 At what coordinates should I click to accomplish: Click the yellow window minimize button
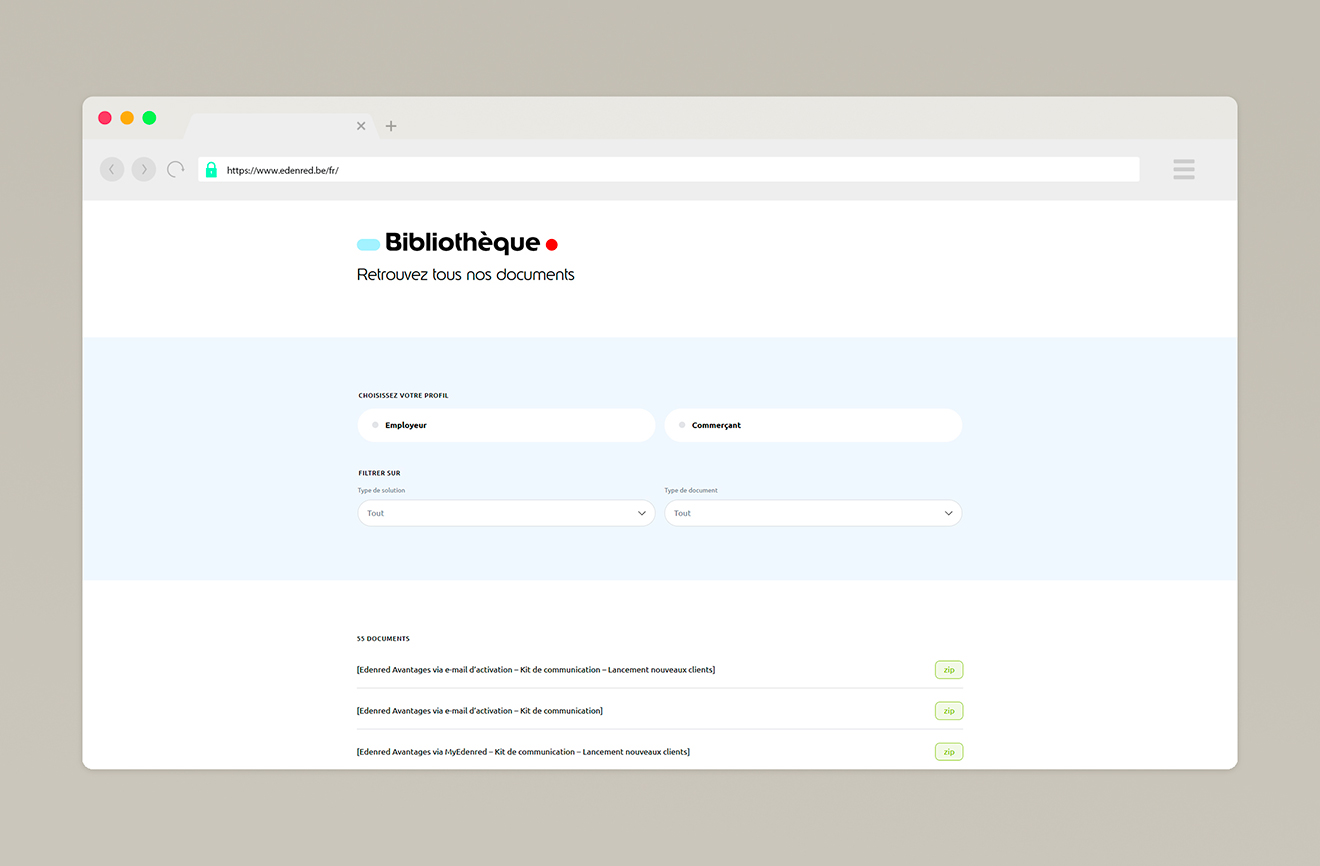click(x=127, y=118)
